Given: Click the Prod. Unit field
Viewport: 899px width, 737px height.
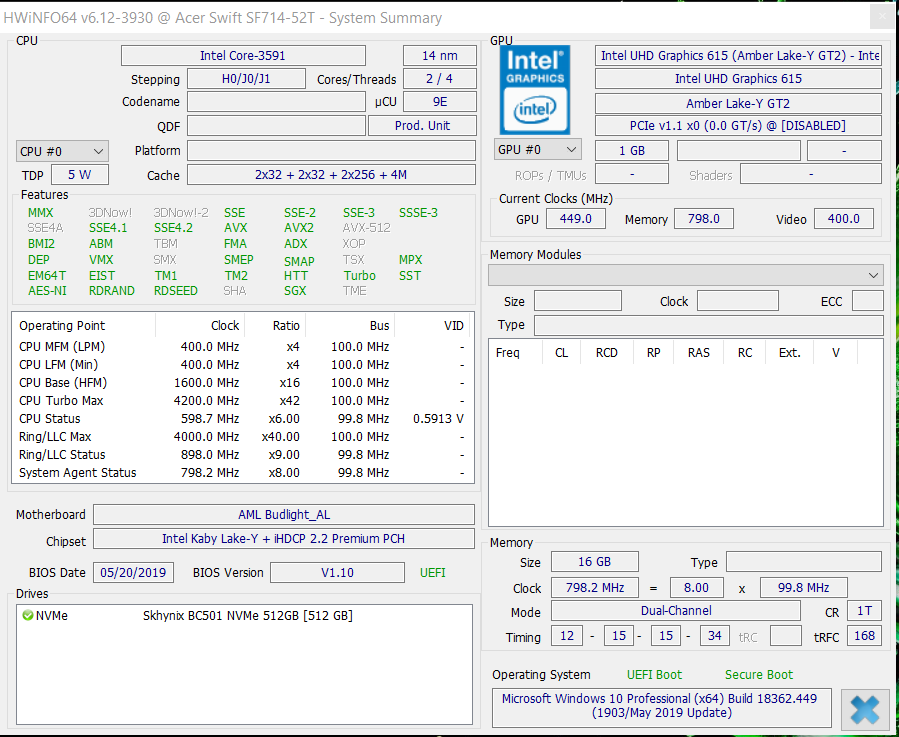Looking at the screenshot, I should coord(422,126).
